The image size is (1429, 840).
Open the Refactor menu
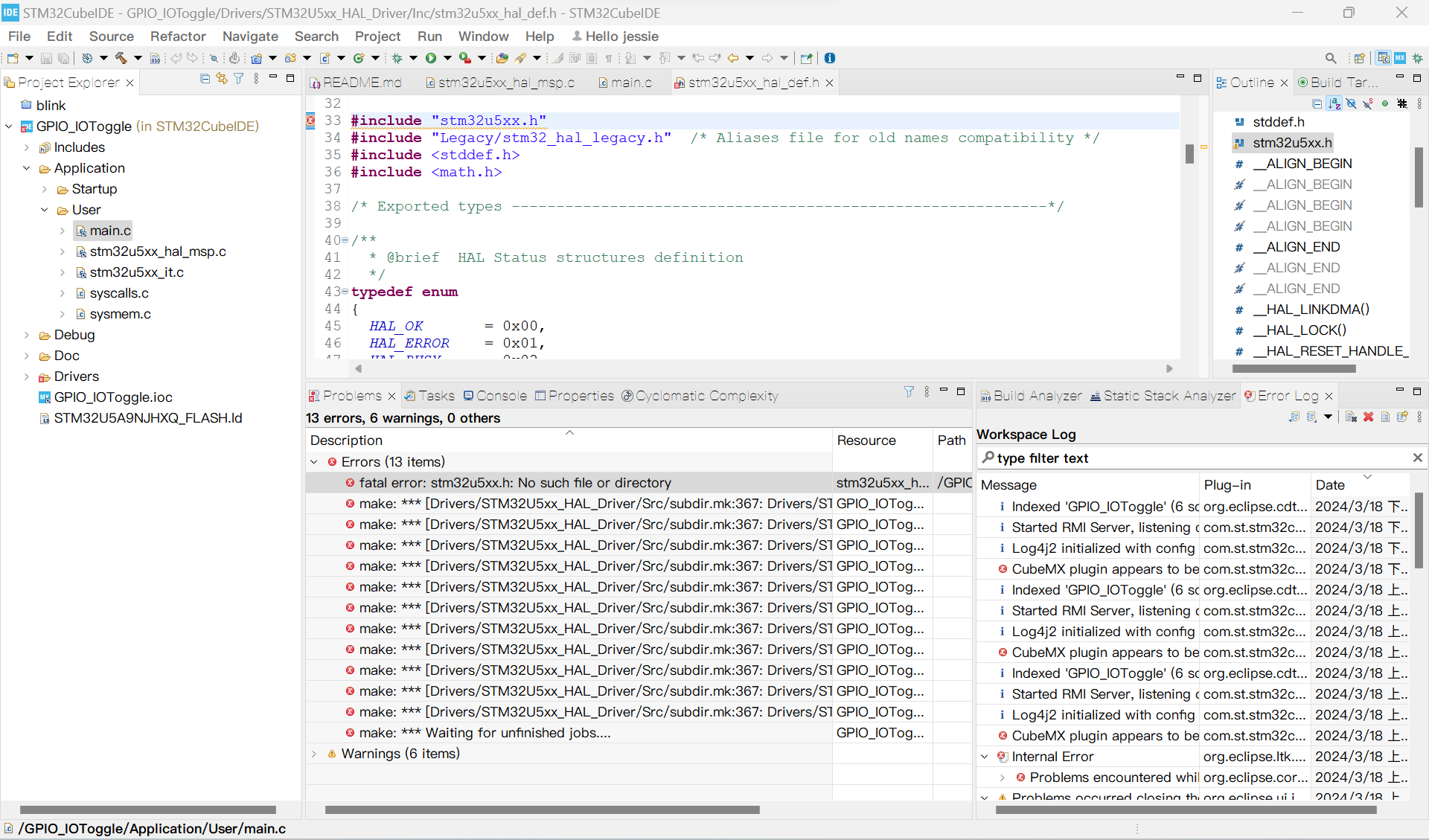(178, 36)
